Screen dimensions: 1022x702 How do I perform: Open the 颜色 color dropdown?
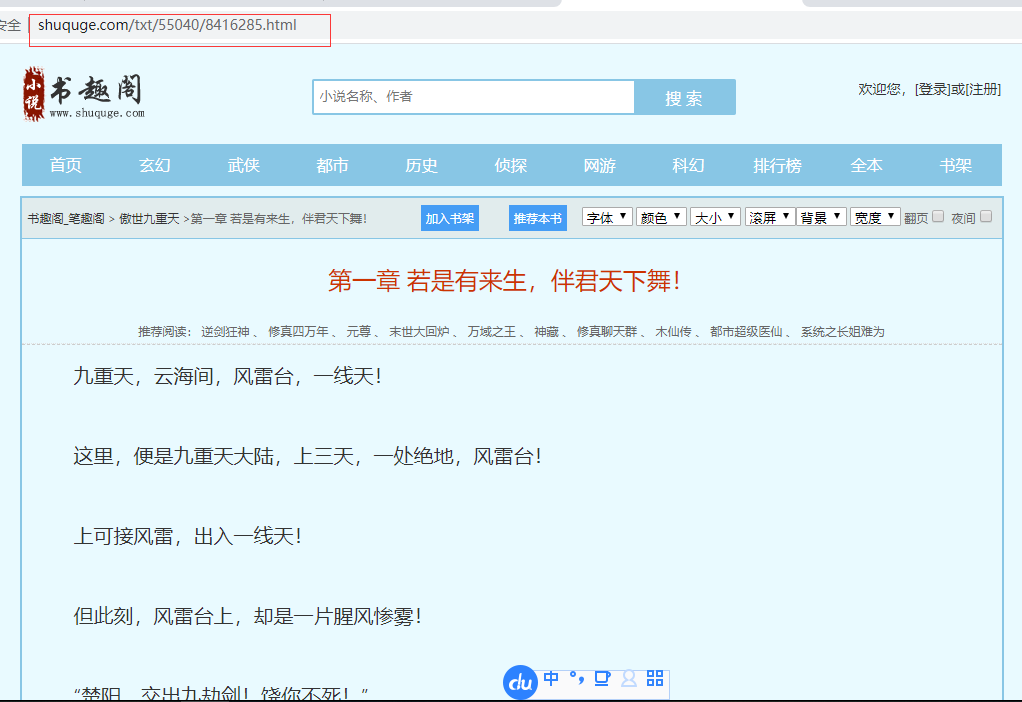(662, 217)
